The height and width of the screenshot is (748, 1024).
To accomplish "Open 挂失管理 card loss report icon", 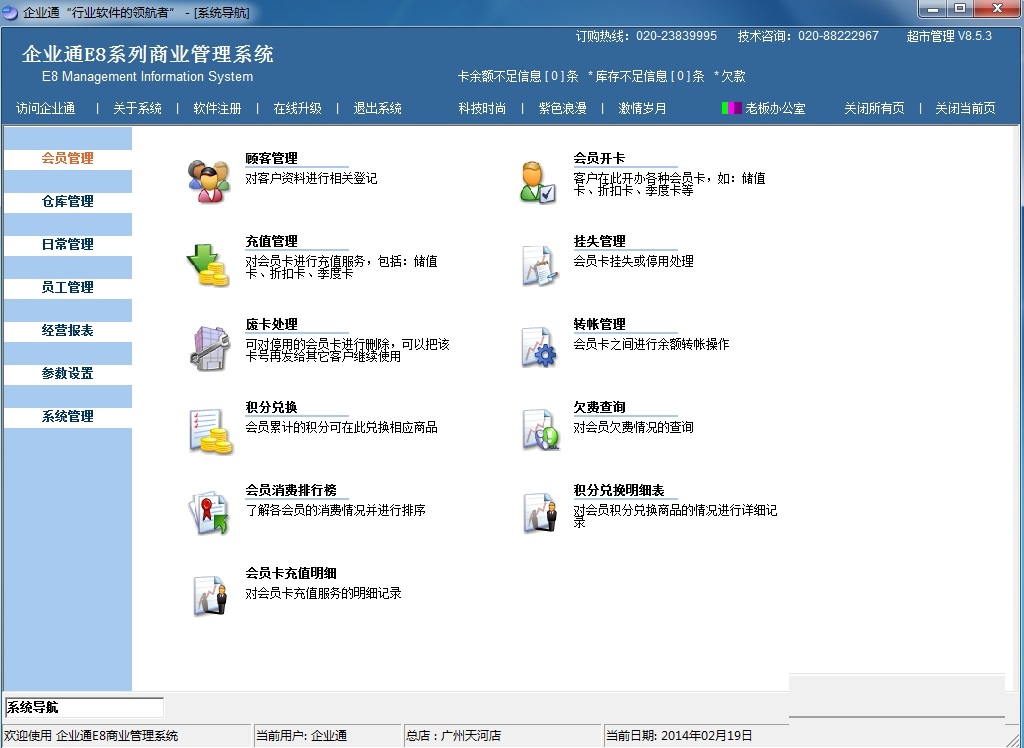I will point(538,263).
